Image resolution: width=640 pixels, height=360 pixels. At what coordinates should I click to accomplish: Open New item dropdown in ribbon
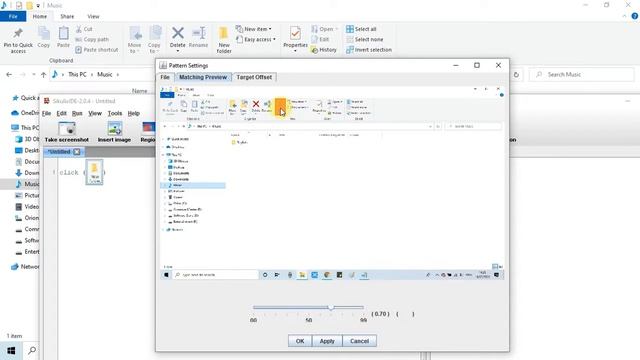click(253, 29)
